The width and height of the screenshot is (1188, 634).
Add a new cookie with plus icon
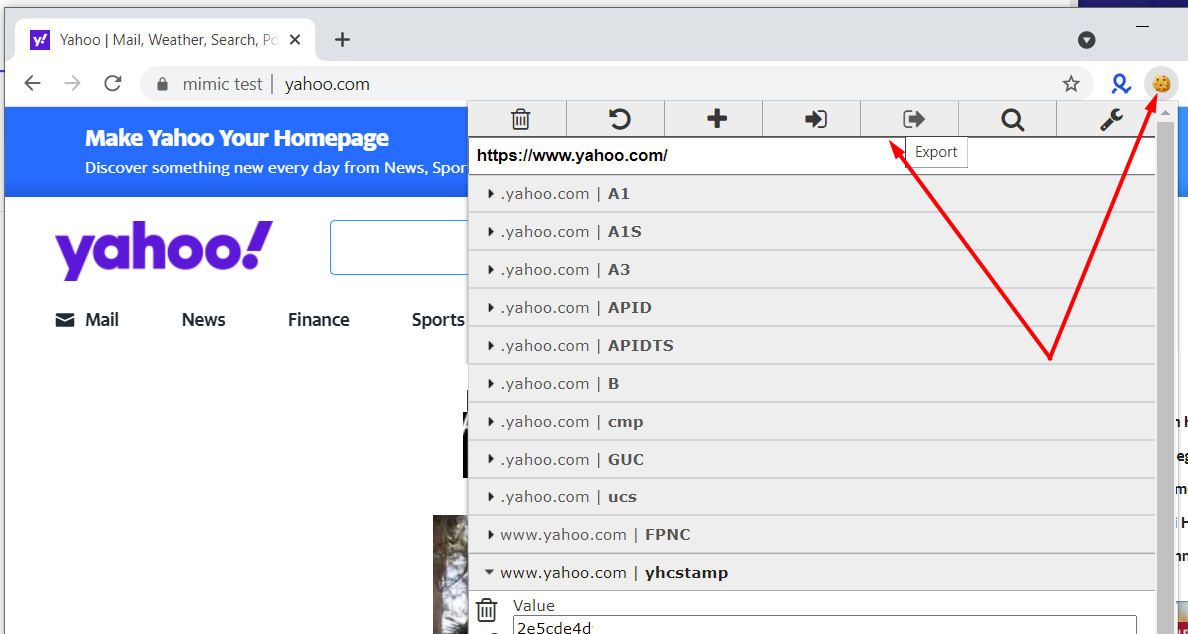717,119
